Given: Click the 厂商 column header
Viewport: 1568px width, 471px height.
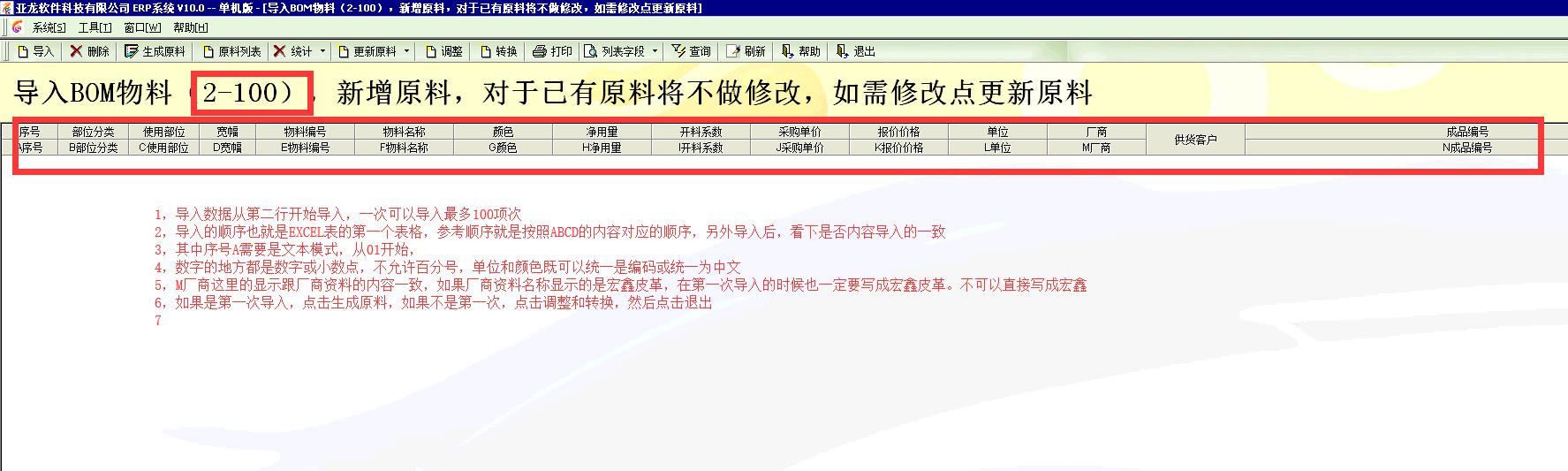Looking at the screenshot, I should [x=1096, y=132].
